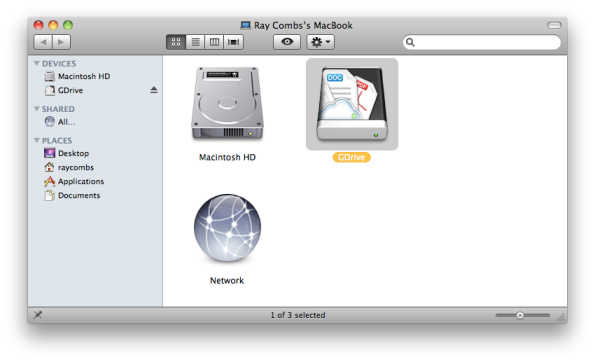
Task: Open the raycombs home folder
Action: (69, 167)
